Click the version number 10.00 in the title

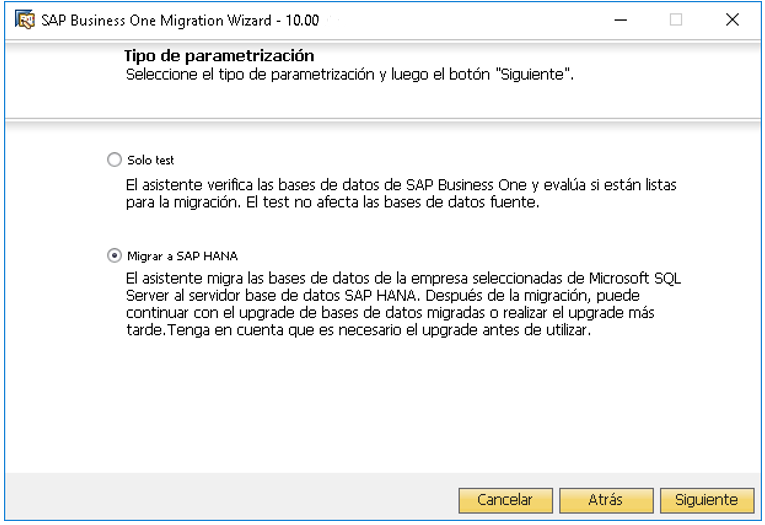[x=302, y=20]
